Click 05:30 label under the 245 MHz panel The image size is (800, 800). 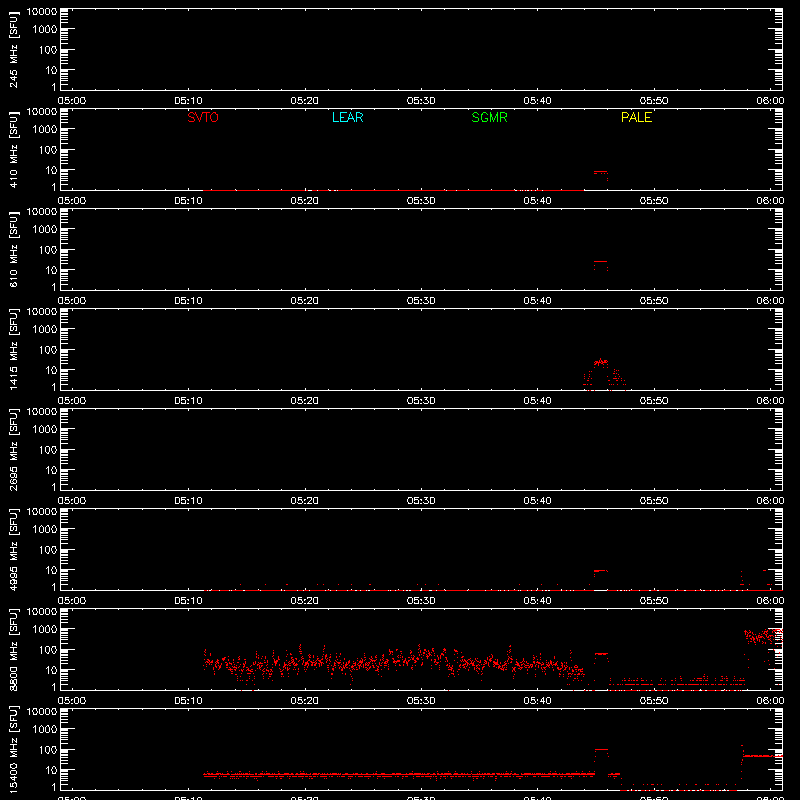click(x=421, y=101)
